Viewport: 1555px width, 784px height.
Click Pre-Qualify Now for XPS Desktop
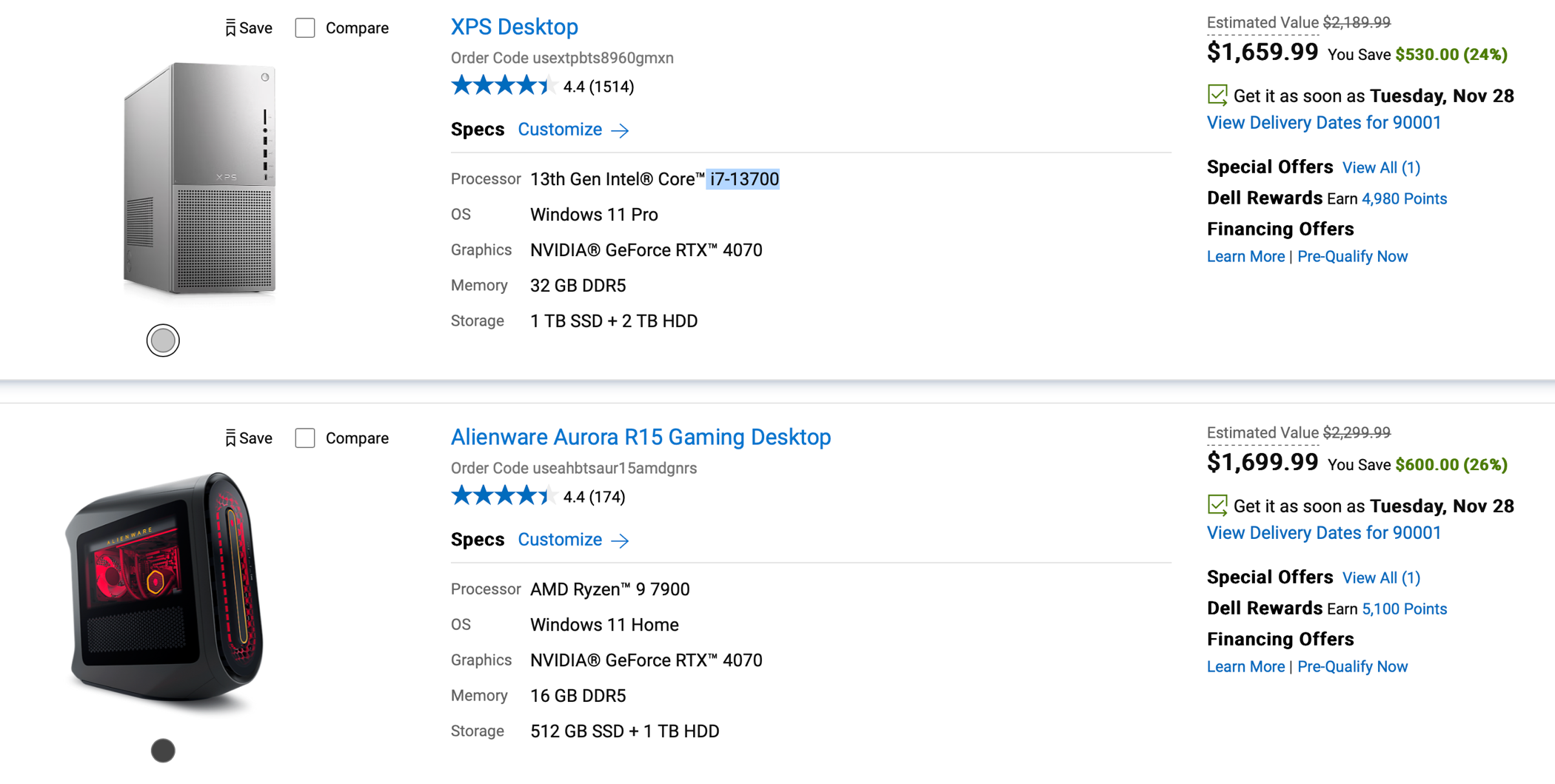pyautogui.click(x=1353, y=256)
